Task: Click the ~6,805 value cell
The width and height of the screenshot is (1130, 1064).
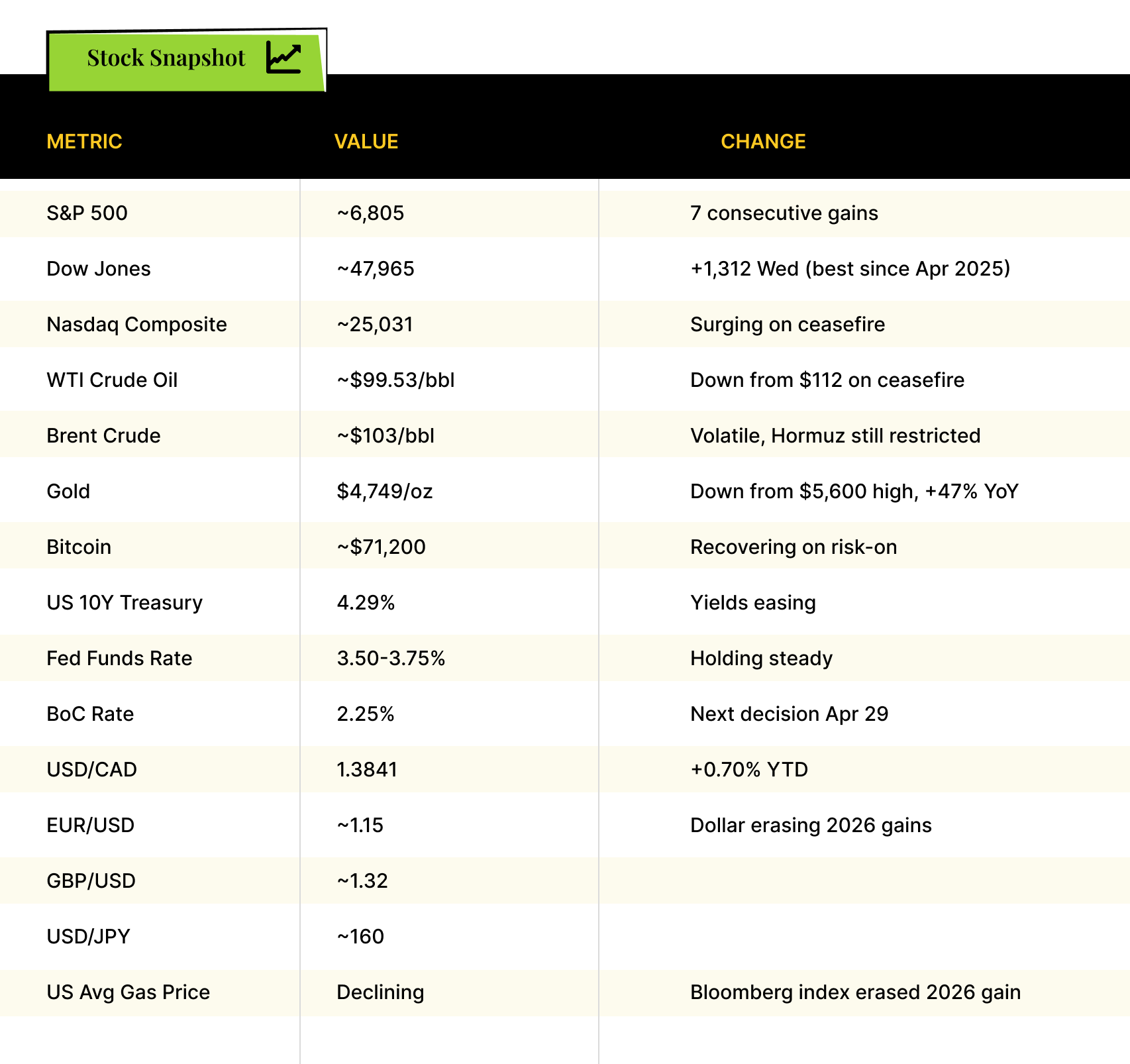Action: click(x=370, y=213)
